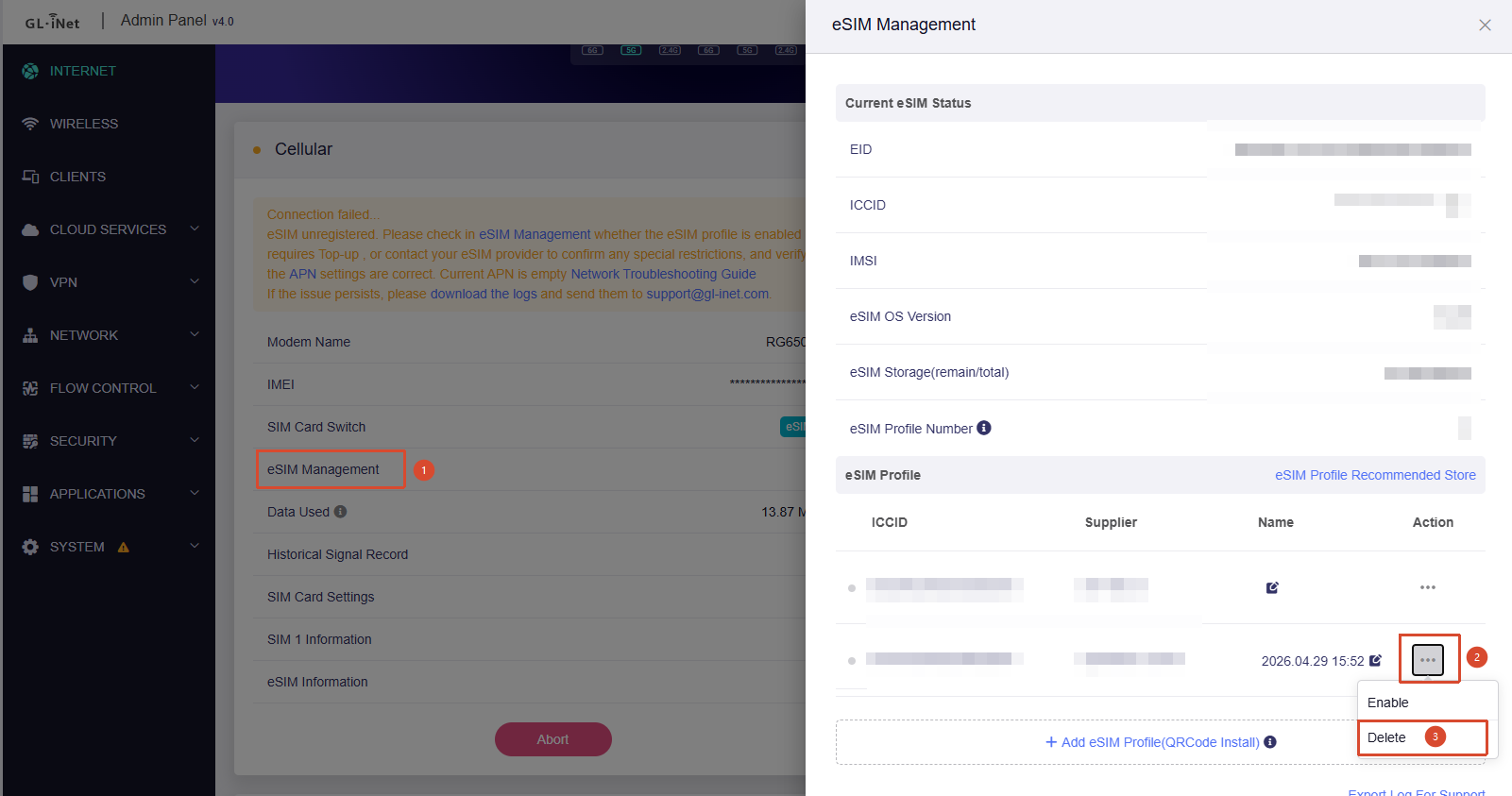Viewport: 1512px width, 796px height.
Task: Edit the name of the first eSIM profile
Action: click(1272, 587)
